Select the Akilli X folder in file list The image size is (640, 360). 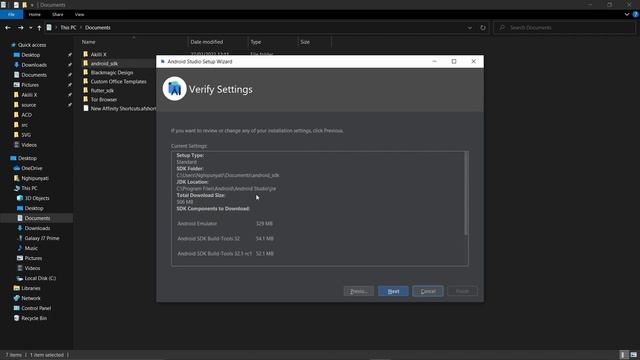pos(98,54)
